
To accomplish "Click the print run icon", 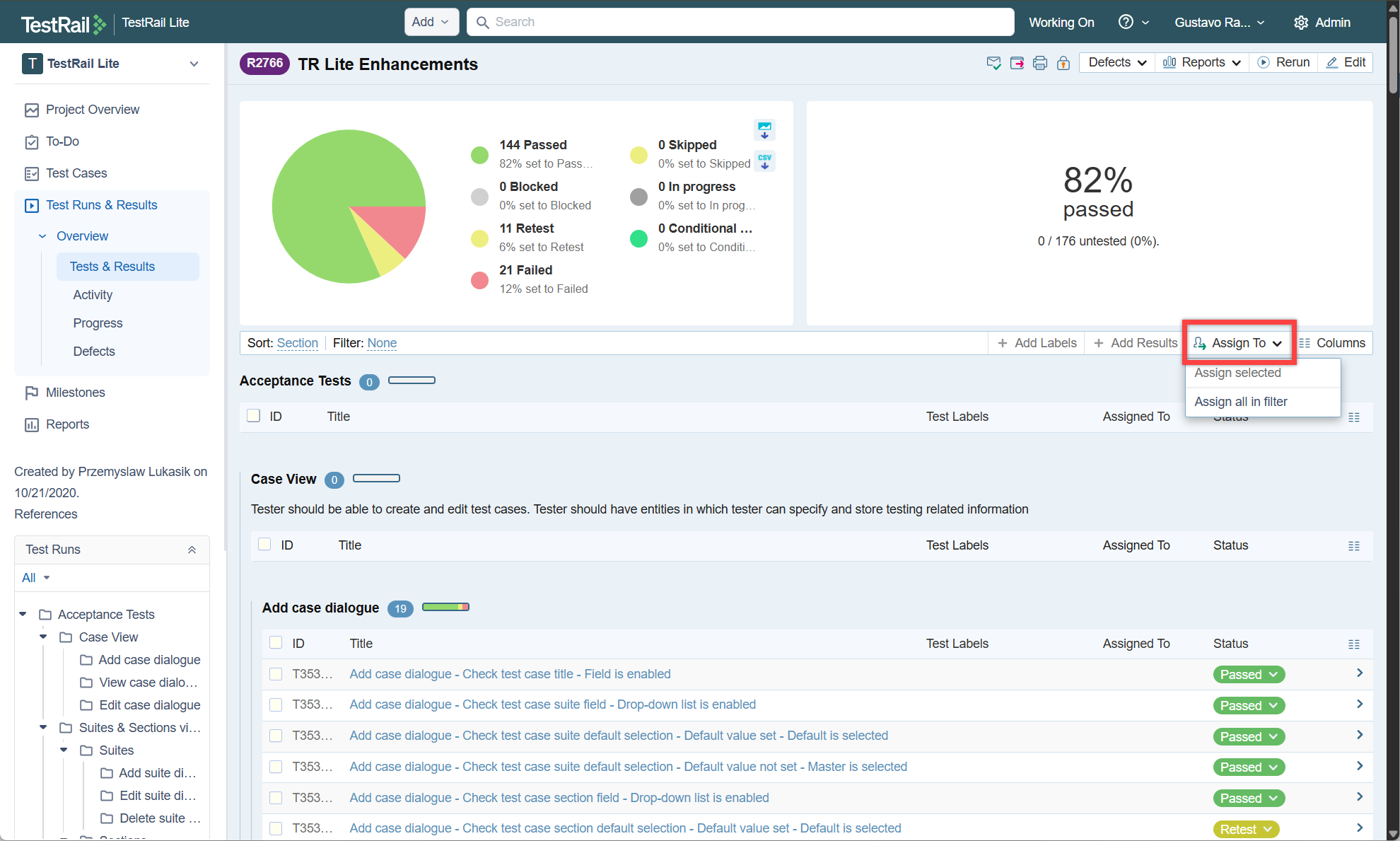I will 1039,63.
